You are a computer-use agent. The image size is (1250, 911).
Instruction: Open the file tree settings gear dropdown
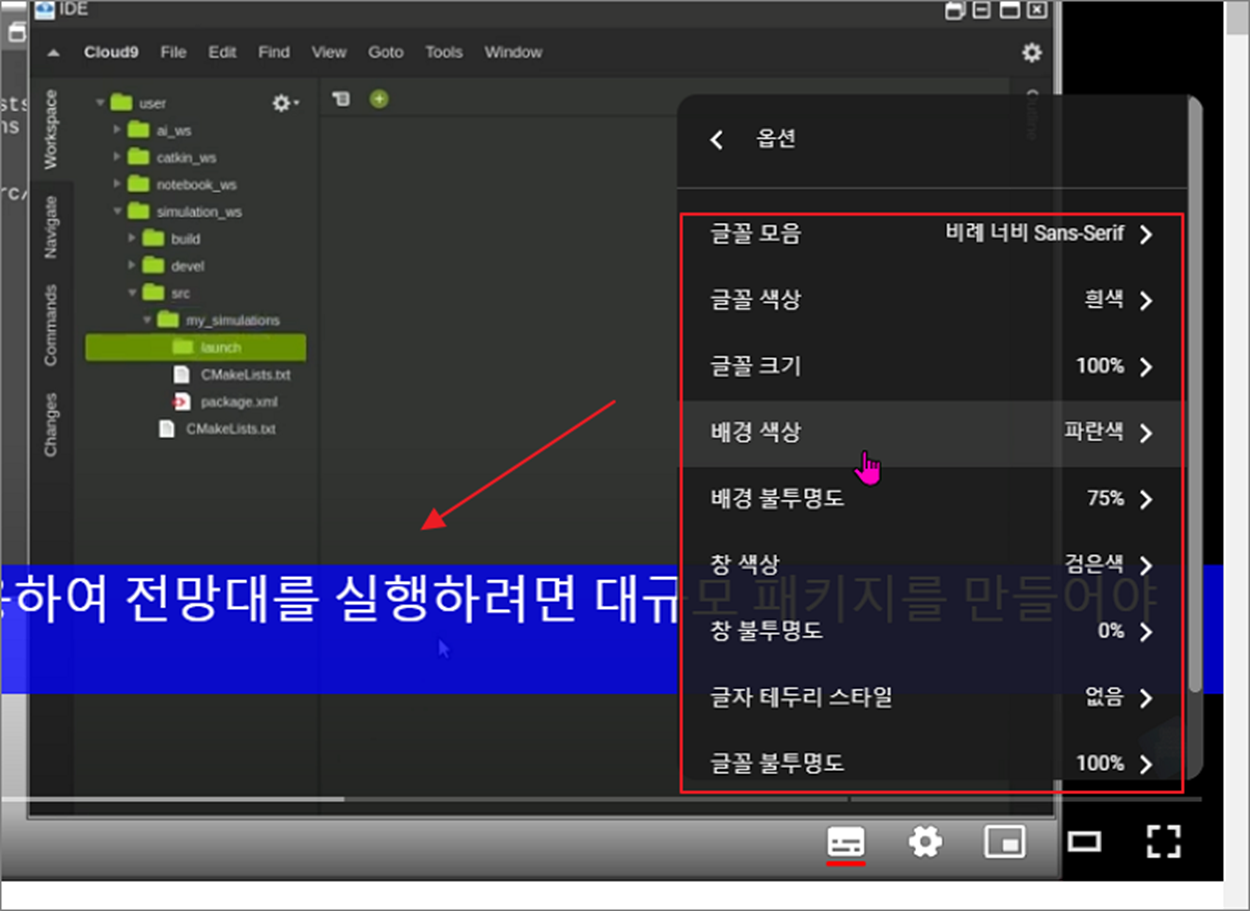click(x=285, y=102)
